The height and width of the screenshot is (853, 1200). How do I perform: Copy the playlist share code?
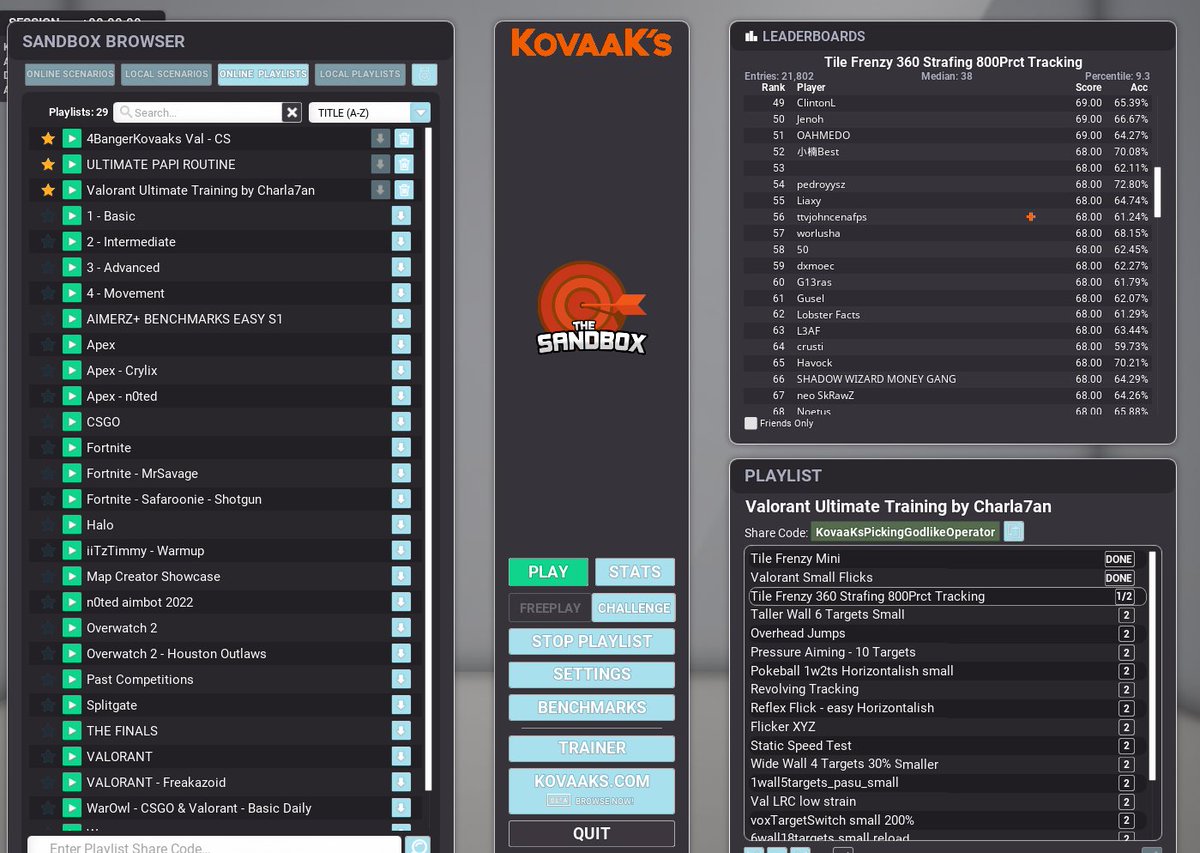click(1014, 532)
